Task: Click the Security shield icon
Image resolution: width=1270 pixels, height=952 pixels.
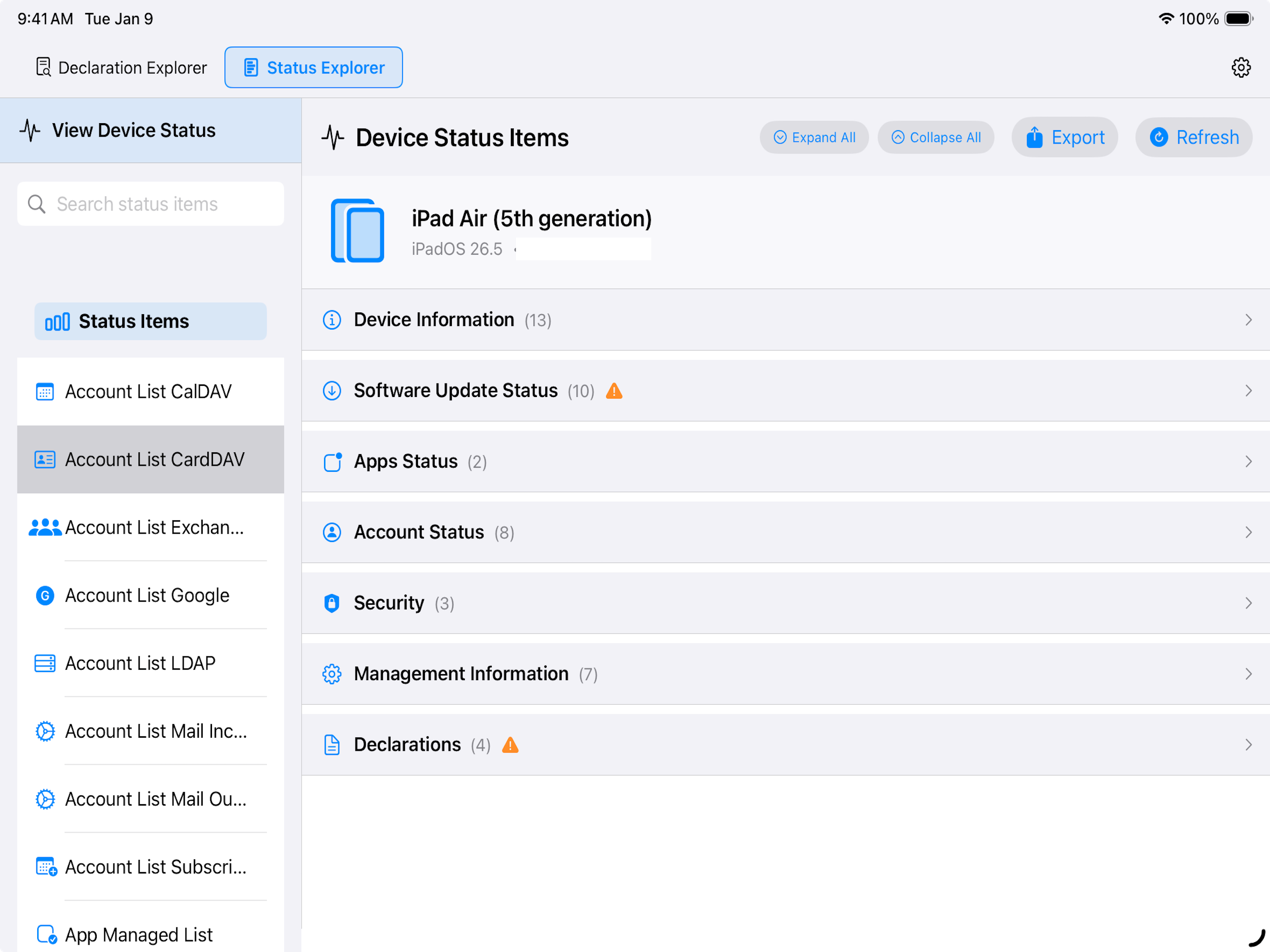Action: tap(332, 603)
